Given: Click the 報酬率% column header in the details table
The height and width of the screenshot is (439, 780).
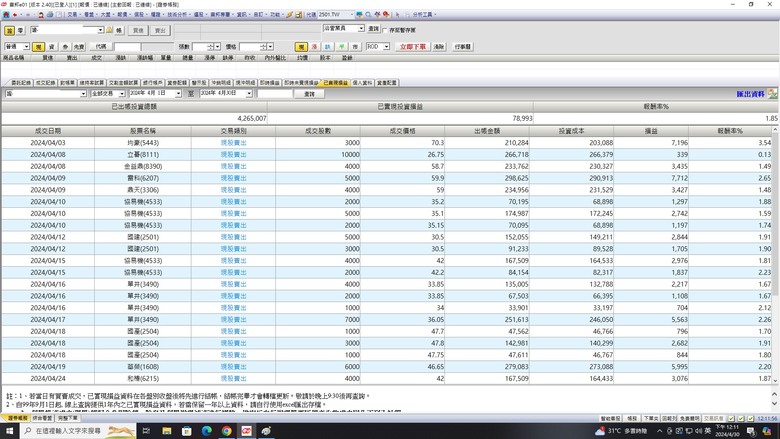Looking at the screenshot, I should [x=730, y=131].
